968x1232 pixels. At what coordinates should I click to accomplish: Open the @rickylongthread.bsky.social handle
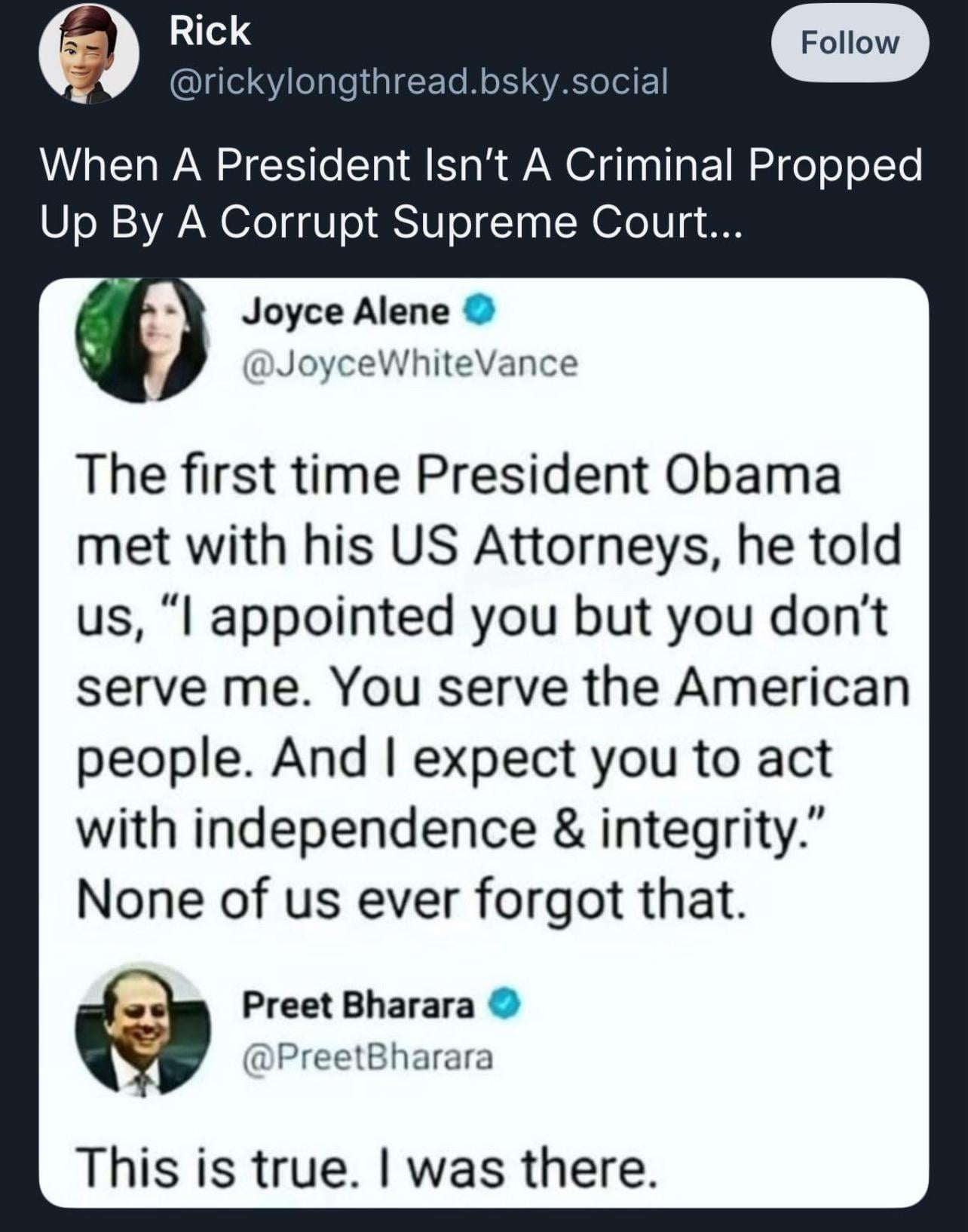(419, 81)
